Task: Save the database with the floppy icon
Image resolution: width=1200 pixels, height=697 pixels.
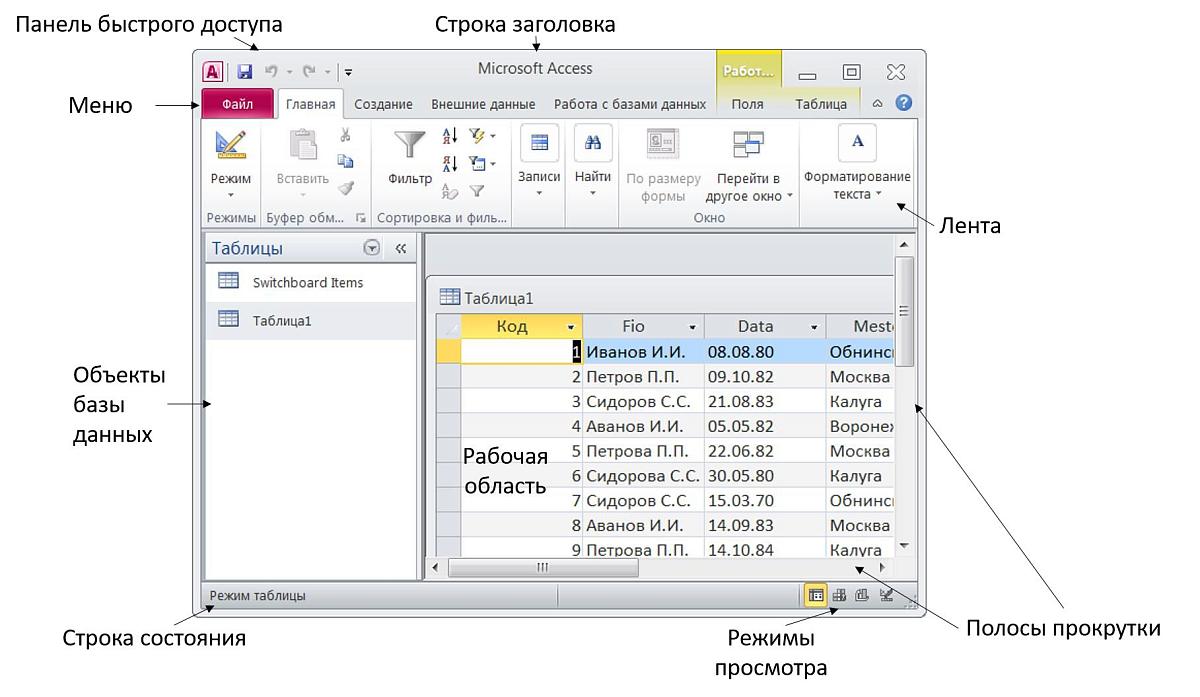Action: coord(244,72)
